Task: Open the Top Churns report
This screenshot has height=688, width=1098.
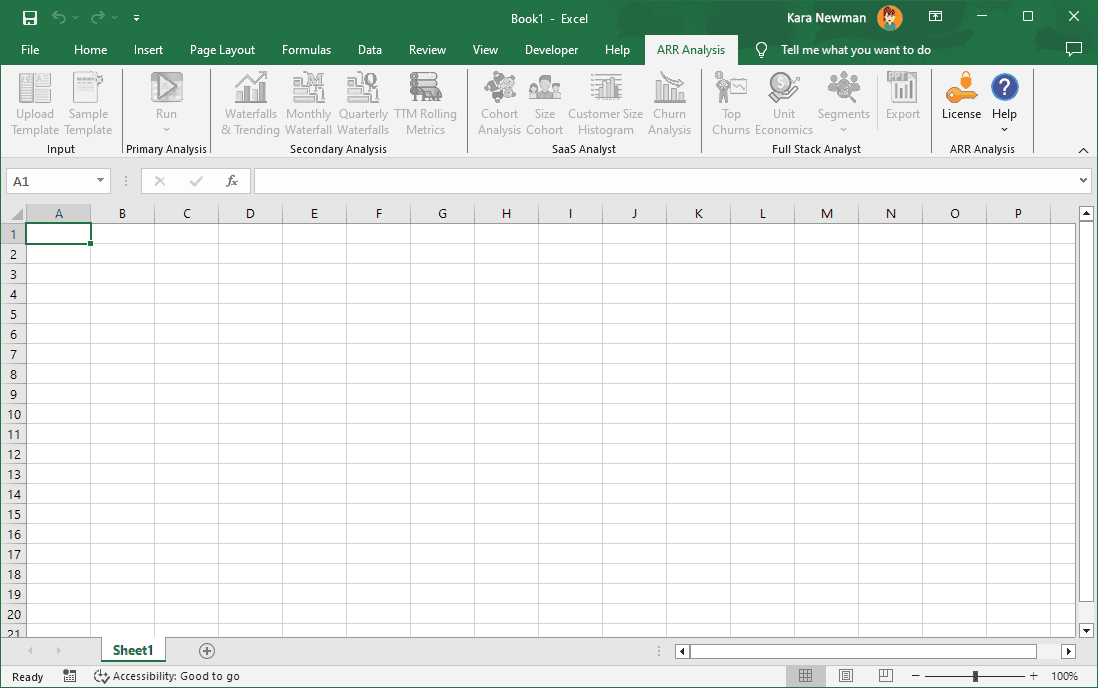Action: tap(731, 103)
